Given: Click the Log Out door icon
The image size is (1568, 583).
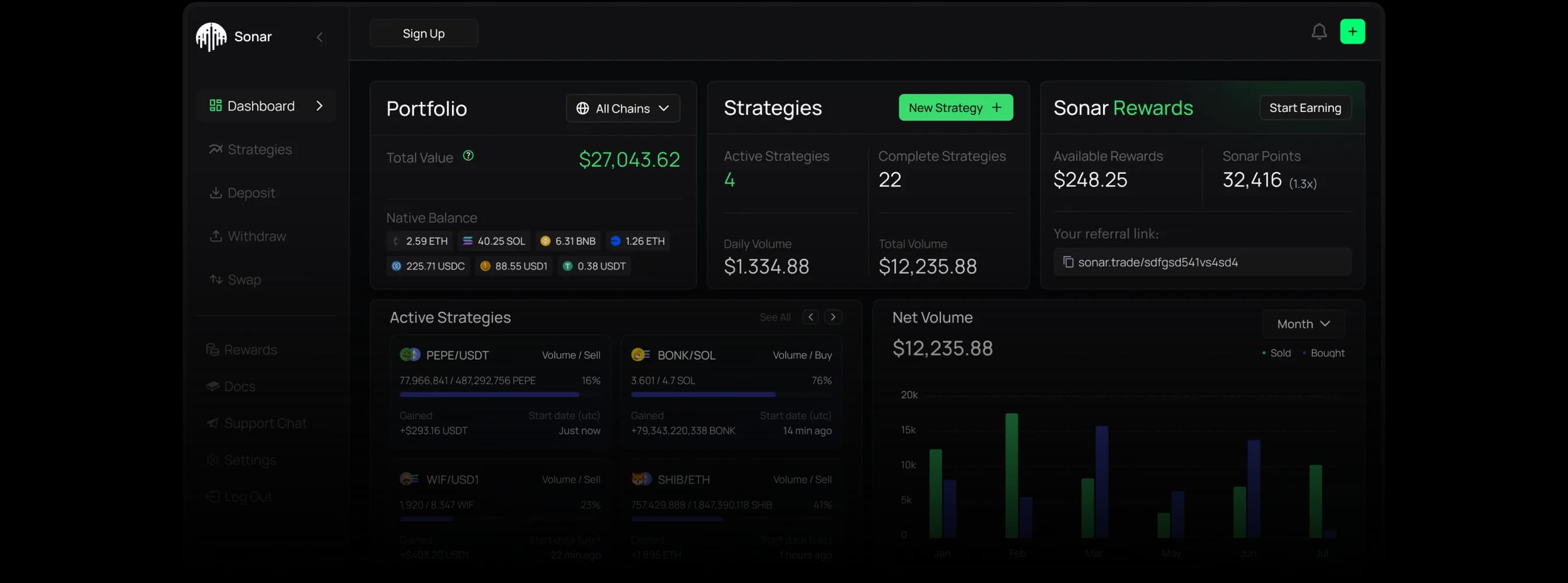Looking at the screenshot, I should (212, 497).
